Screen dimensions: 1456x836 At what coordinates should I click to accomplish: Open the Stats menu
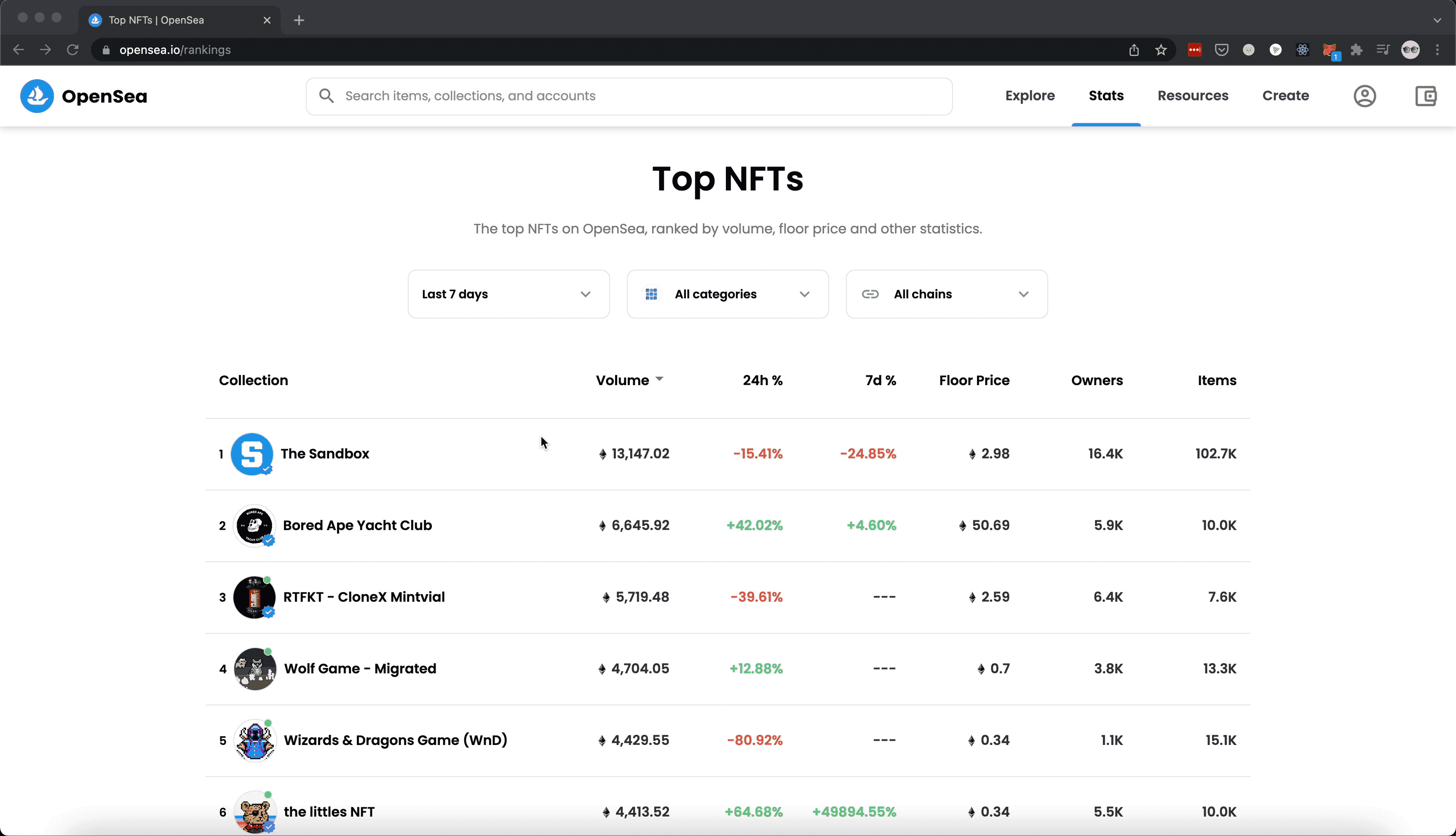(x=1106, y=95)
